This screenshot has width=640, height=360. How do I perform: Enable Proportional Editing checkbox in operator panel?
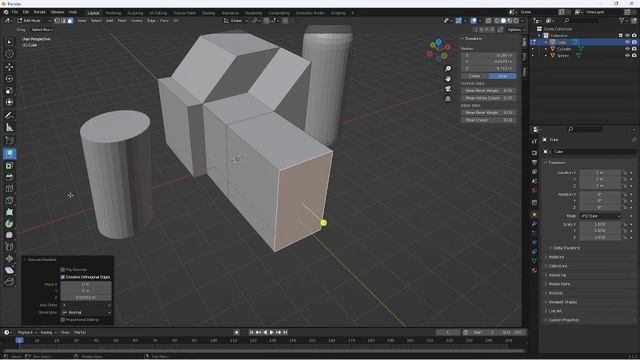click(x=62, y=320)
